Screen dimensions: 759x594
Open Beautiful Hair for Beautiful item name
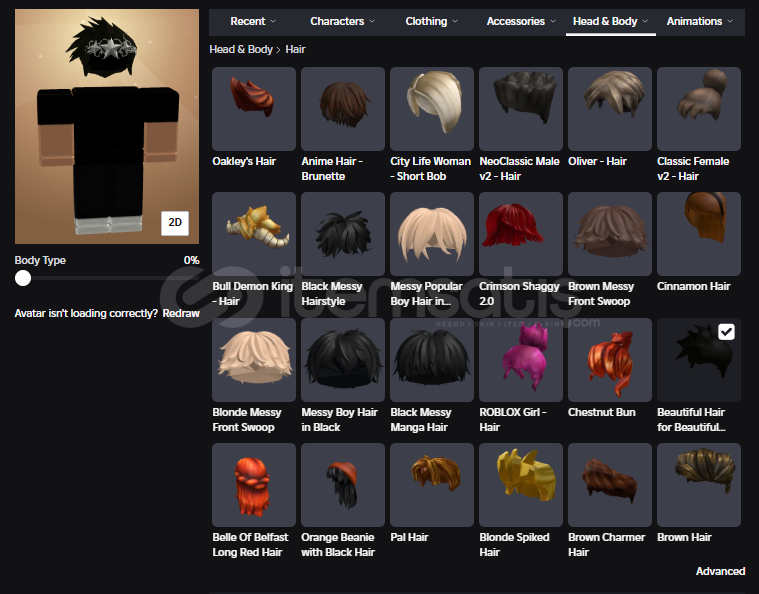point(691,420)
